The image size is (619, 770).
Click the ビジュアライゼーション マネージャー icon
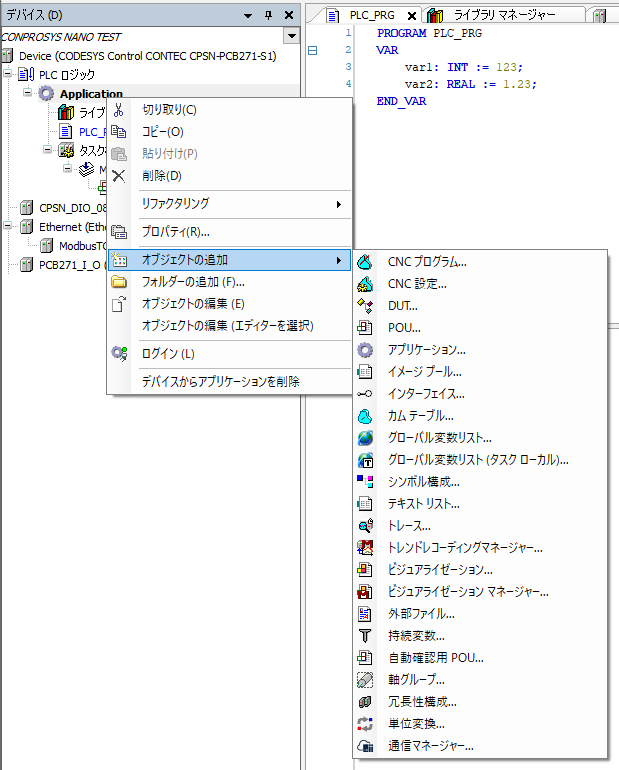365,592
